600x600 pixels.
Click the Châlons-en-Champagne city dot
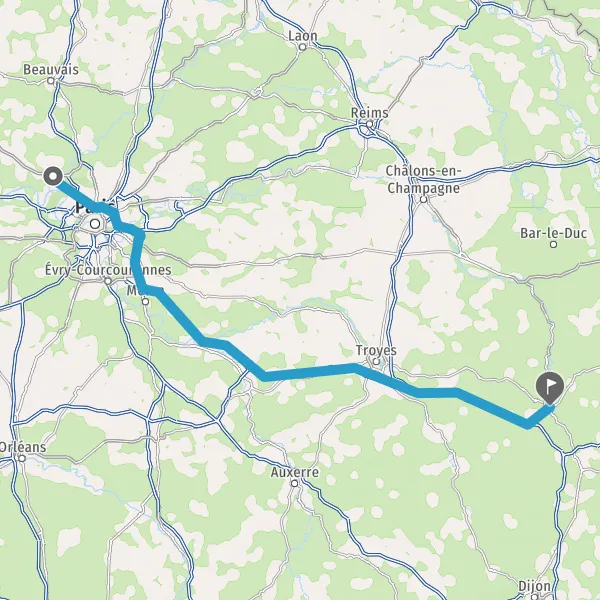click(423, 199)
